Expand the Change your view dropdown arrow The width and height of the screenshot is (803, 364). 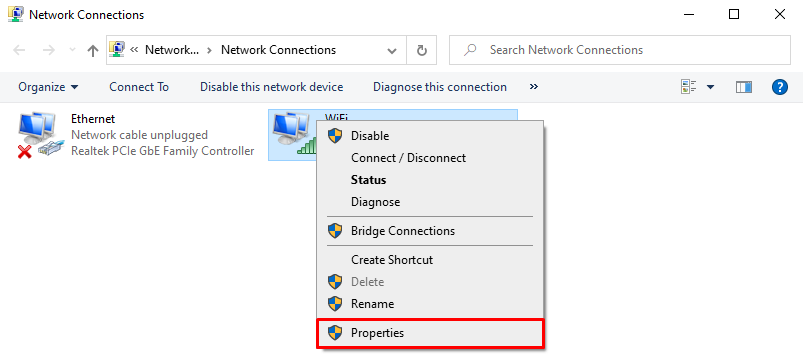point(710,87)
